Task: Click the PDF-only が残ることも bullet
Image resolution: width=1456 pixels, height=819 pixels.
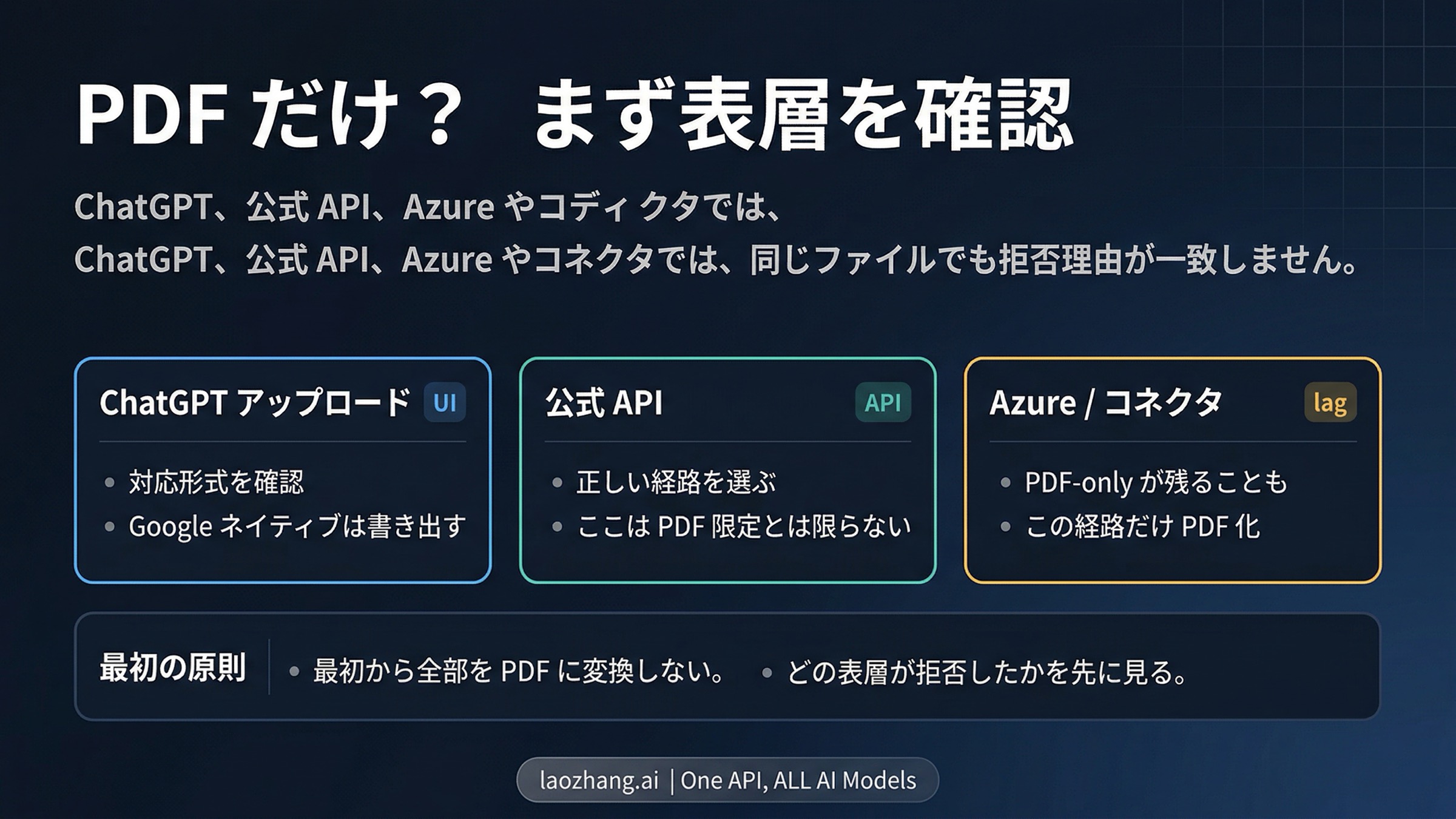Action: click(1156, 482)
